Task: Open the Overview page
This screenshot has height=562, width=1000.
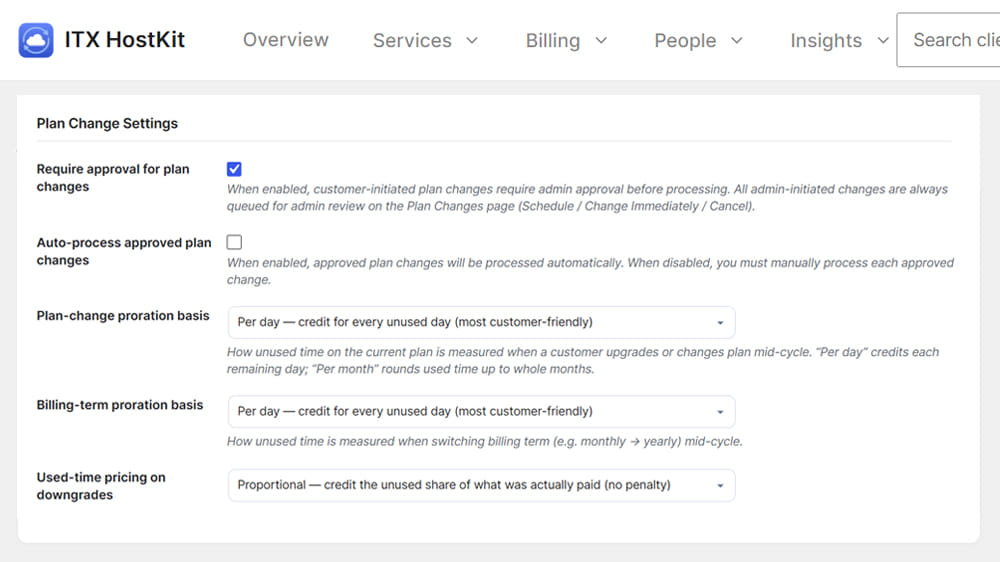Action: point(286,40)
